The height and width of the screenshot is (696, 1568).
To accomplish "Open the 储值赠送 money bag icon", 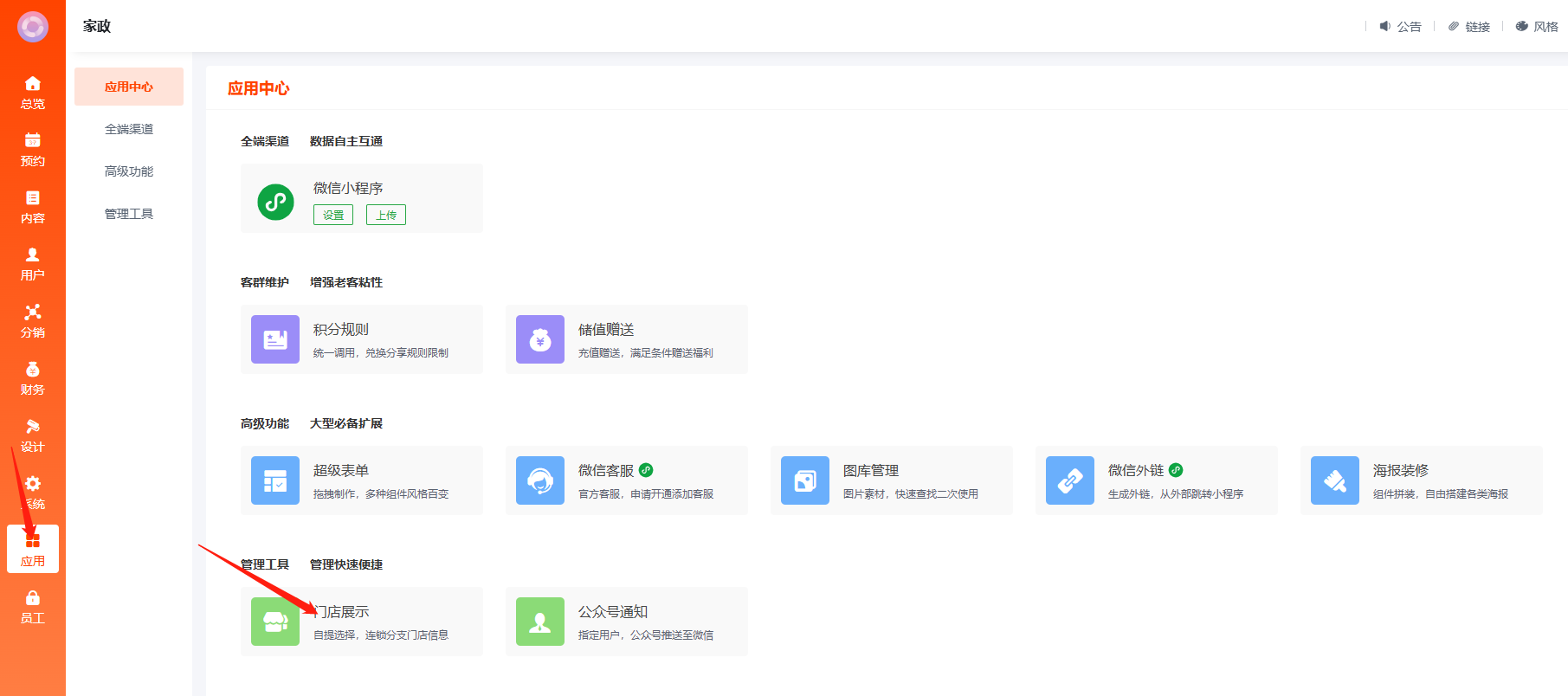I will 540,339.
